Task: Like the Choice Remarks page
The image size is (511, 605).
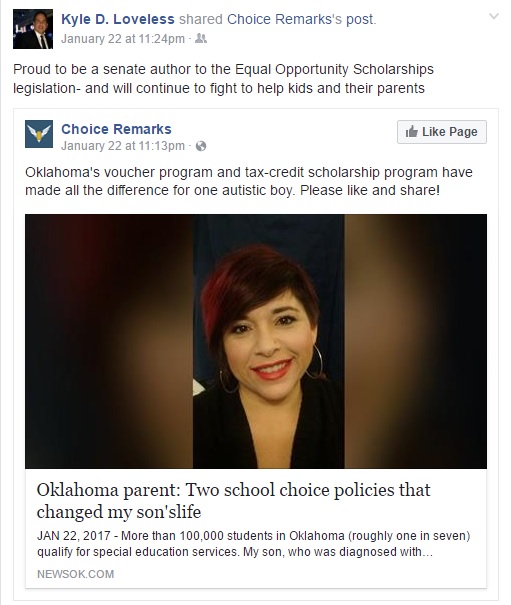Action: pyautogui.click(x=442, y=132)
